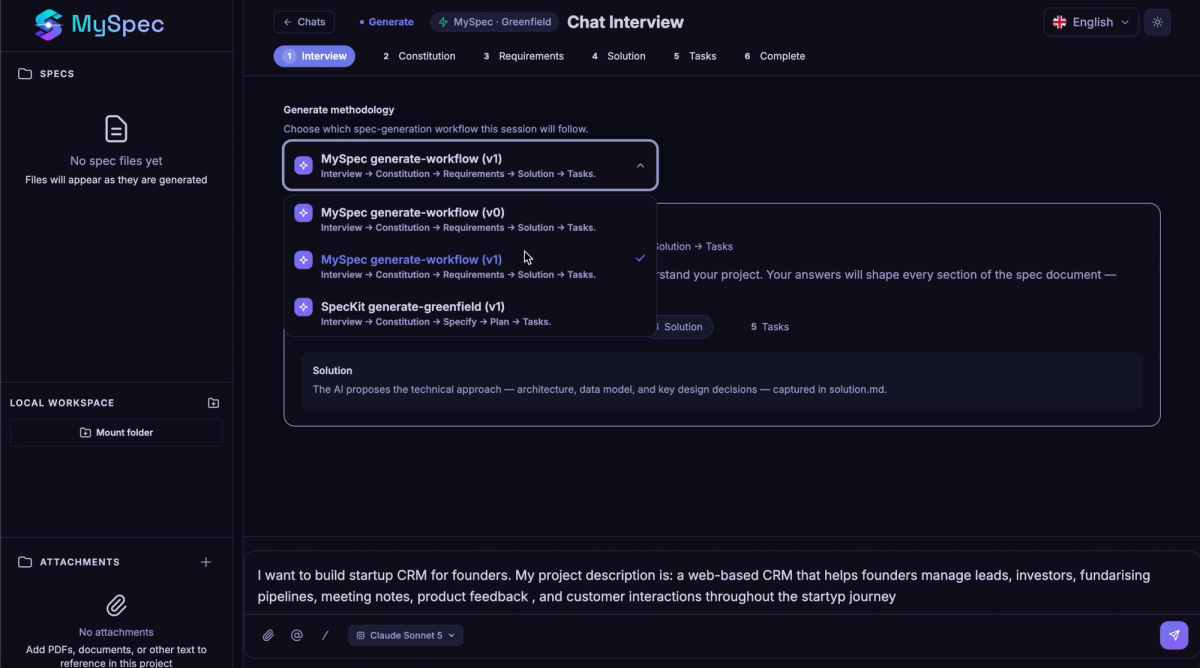The width and height of the screenshot is (1200, 668).
Task: Go back to Chats
Action: [304, 22]
